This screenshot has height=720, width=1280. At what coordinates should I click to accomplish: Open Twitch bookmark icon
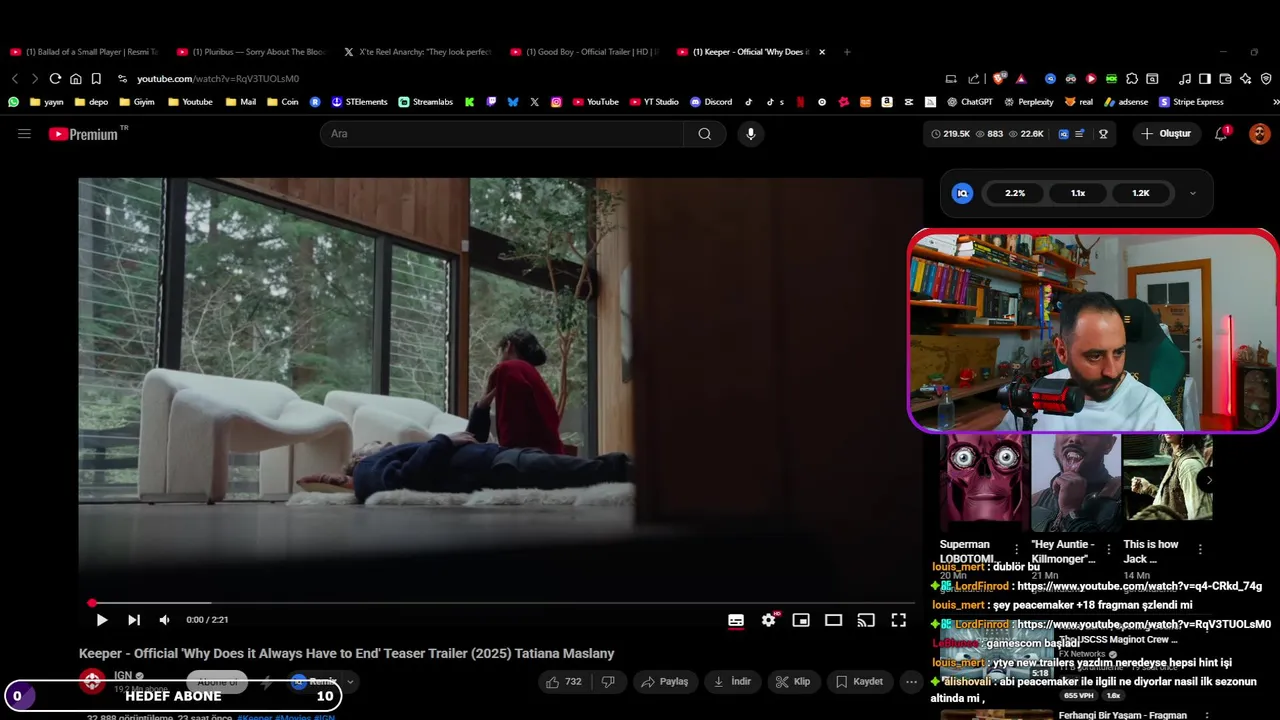click(491, 102)
